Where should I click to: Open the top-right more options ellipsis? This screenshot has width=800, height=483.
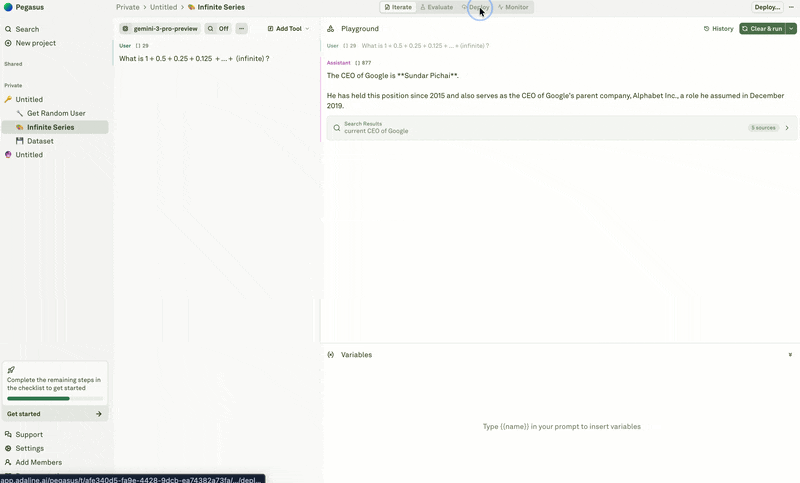pos(791,7)
